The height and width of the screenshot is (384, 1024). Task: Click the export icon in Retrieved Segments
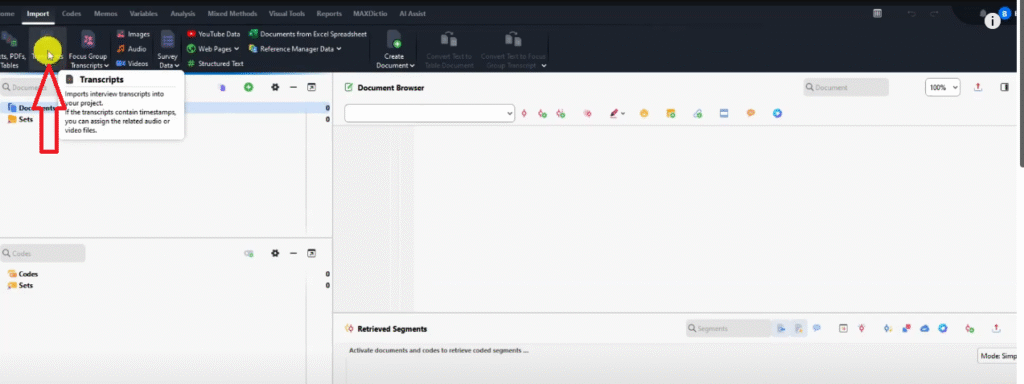pyautogui.click(x=997, y=328)
